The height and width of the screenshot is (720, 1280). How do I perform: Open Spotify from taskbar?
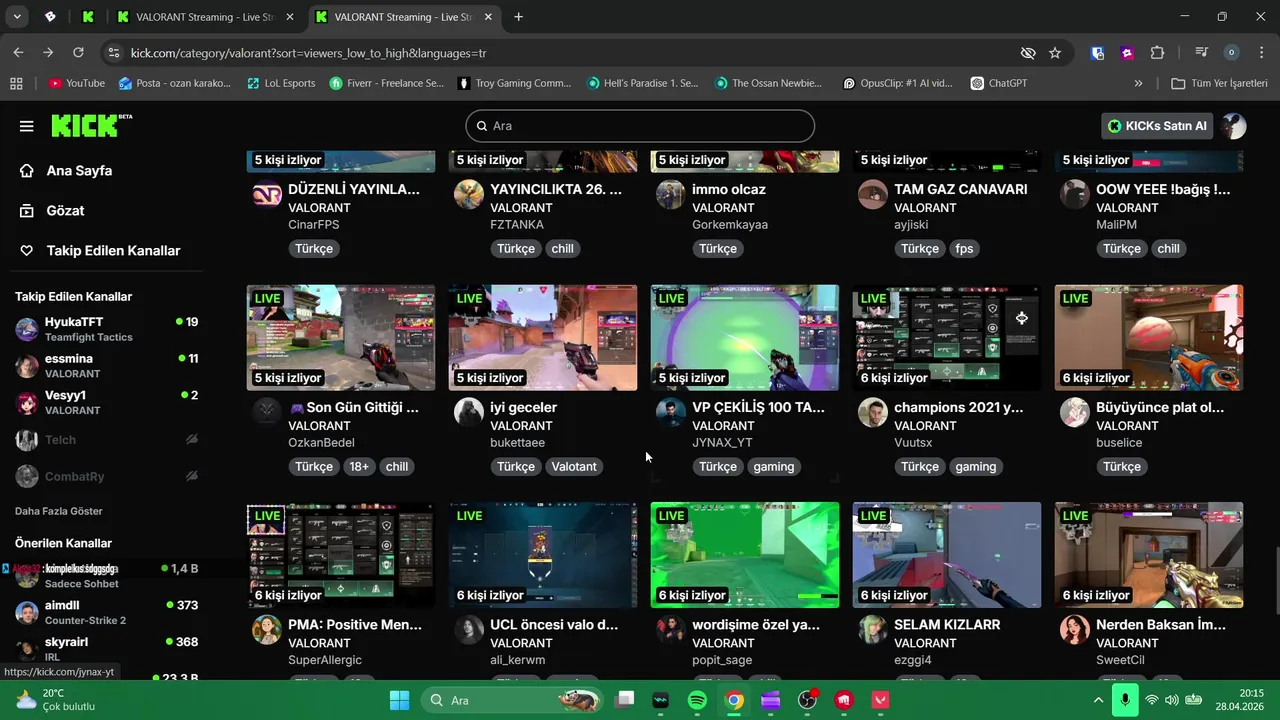click(697, 700)
